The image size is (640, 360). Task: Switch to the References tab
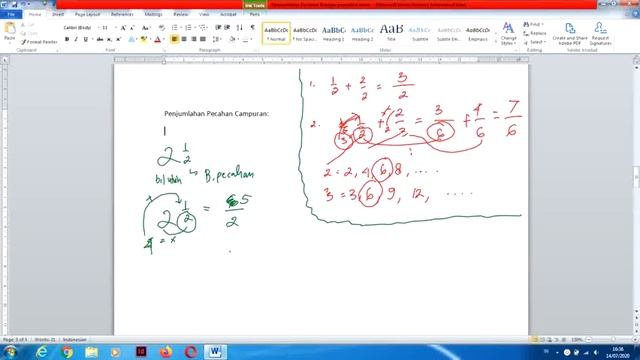[122, 14]
